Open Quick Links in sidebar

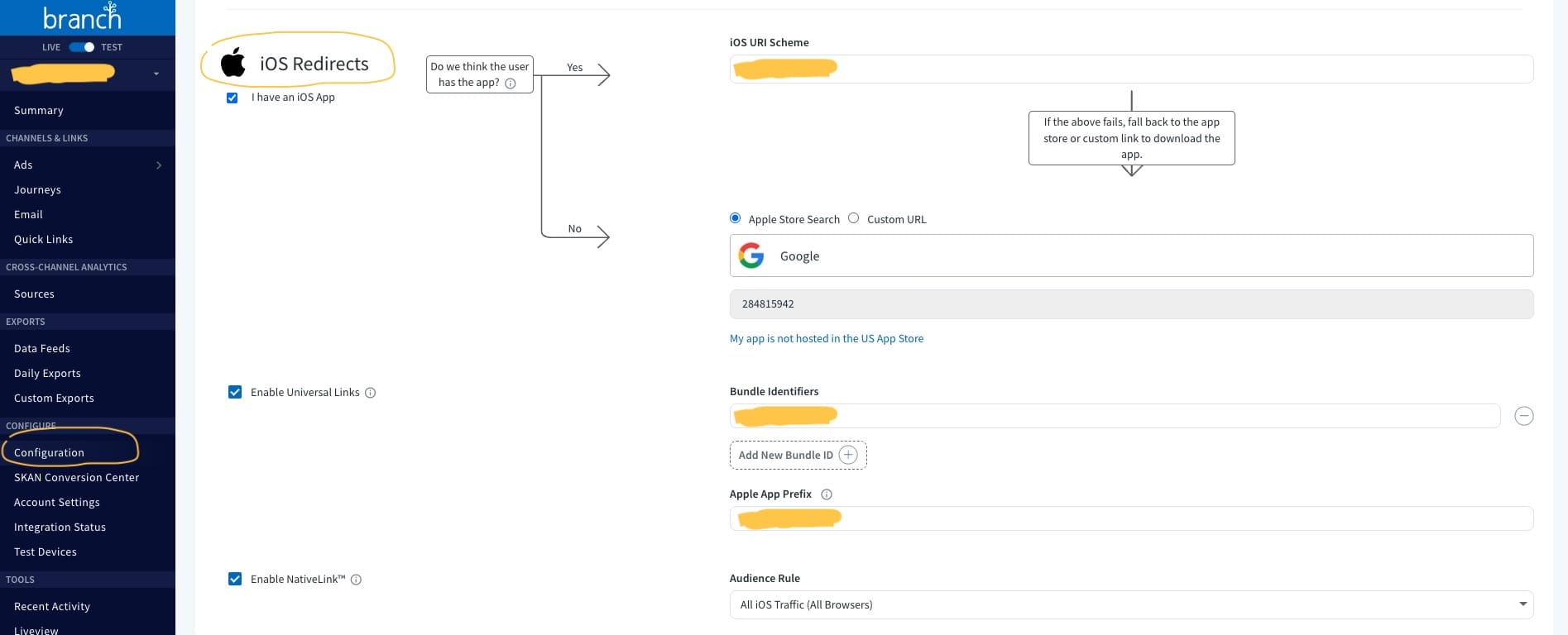point(44,239)
